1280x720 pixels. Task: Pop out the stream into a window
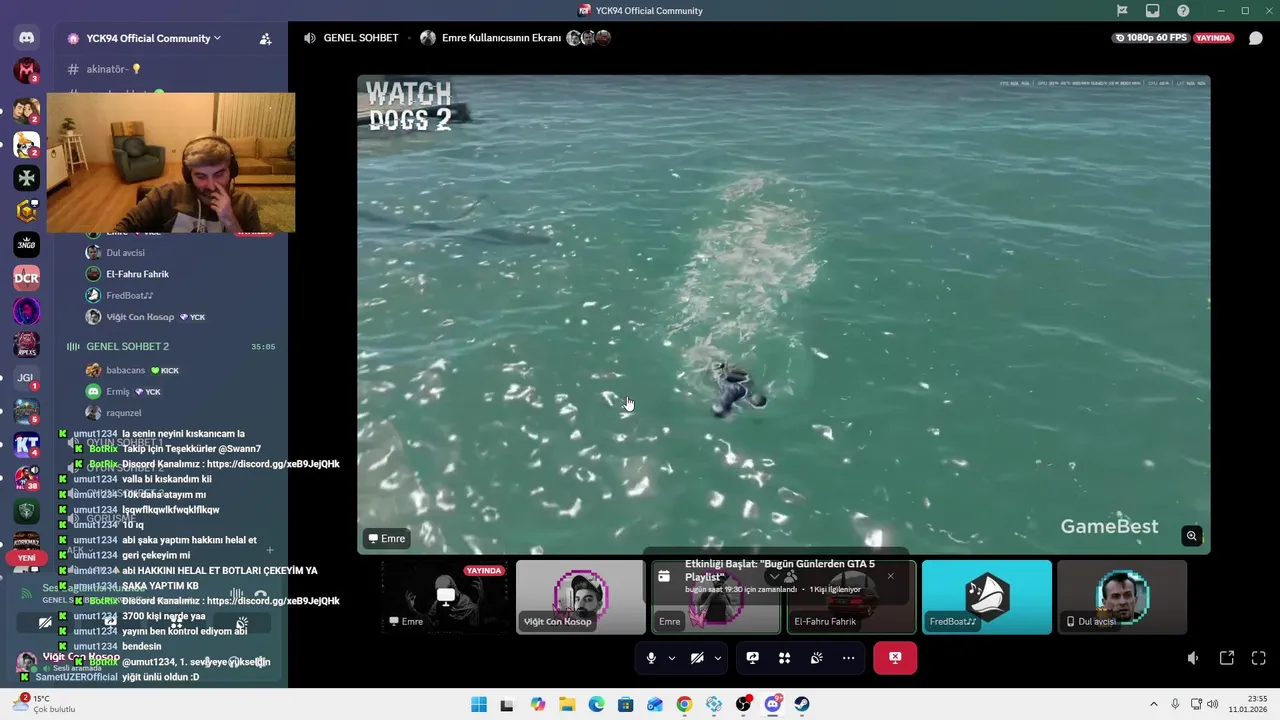point(1227,658)
